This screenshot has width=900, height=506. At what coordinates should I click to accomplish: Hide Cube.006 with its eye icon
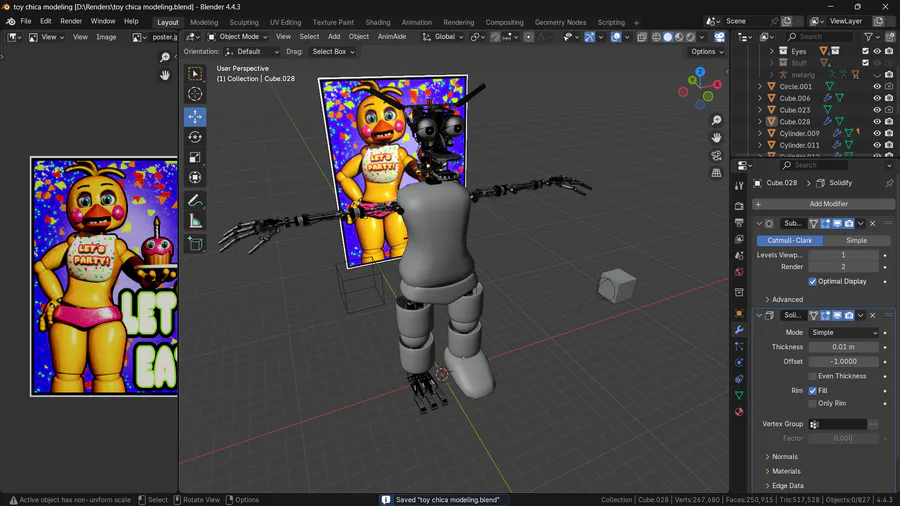[877, 98]
